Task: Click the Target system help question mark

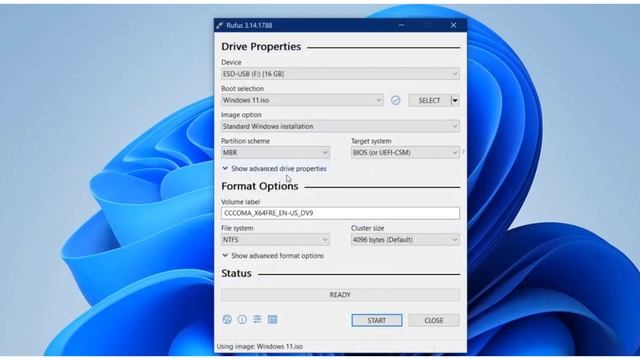Action: pyautogui.click(x=463, y=152)
